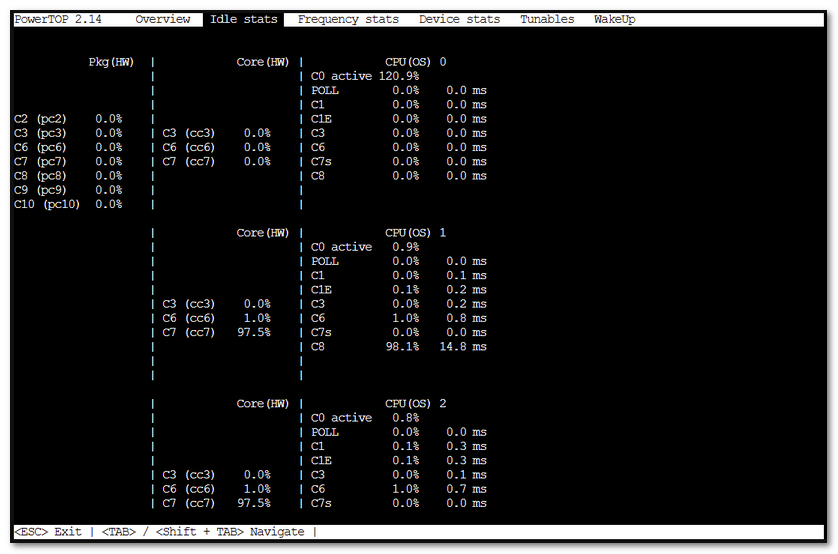
Task: Select the 98.1% value in the C8 row
Action: click(x=402, y=347)
